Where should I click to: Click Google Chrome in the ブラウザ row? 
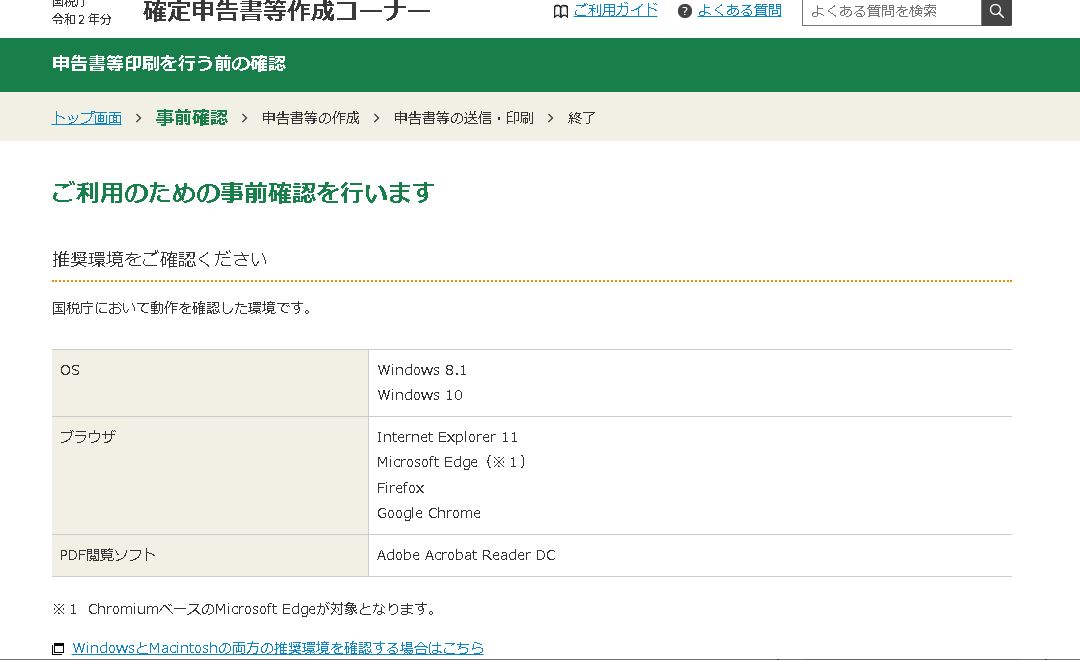429,513
